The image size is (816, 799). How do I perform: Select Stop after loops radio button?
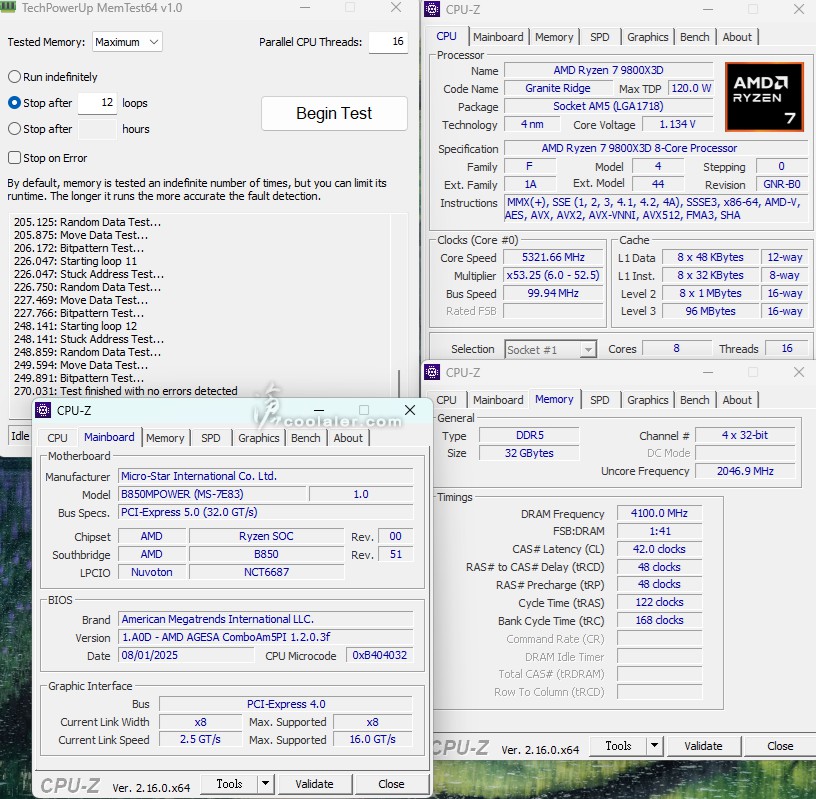[x=15, y=103]
